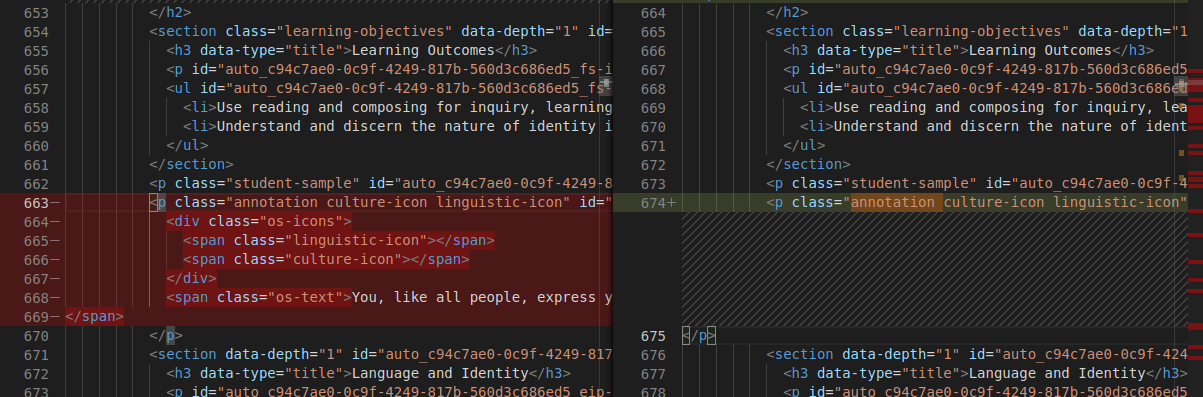The image size is (1203, 397).
Task: Click closing </span> tag on line 669
Action: point(94,317)
